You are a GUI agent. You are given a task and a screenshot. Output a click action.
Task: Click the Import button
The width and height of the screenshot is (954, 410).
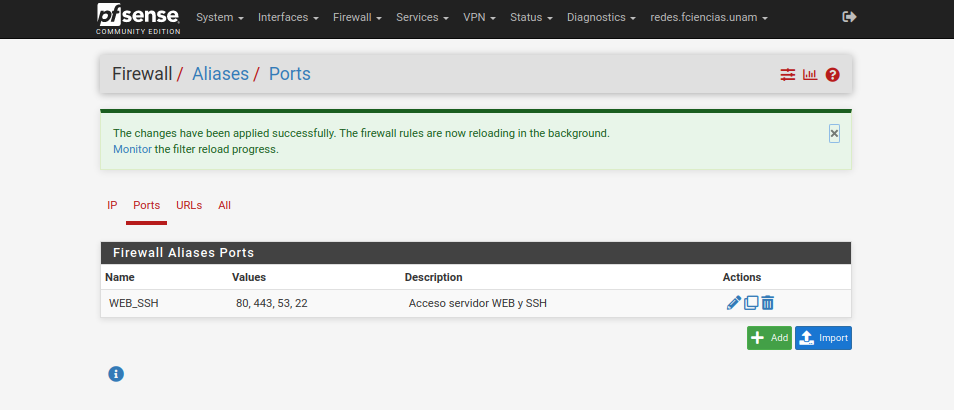(823, 338)
